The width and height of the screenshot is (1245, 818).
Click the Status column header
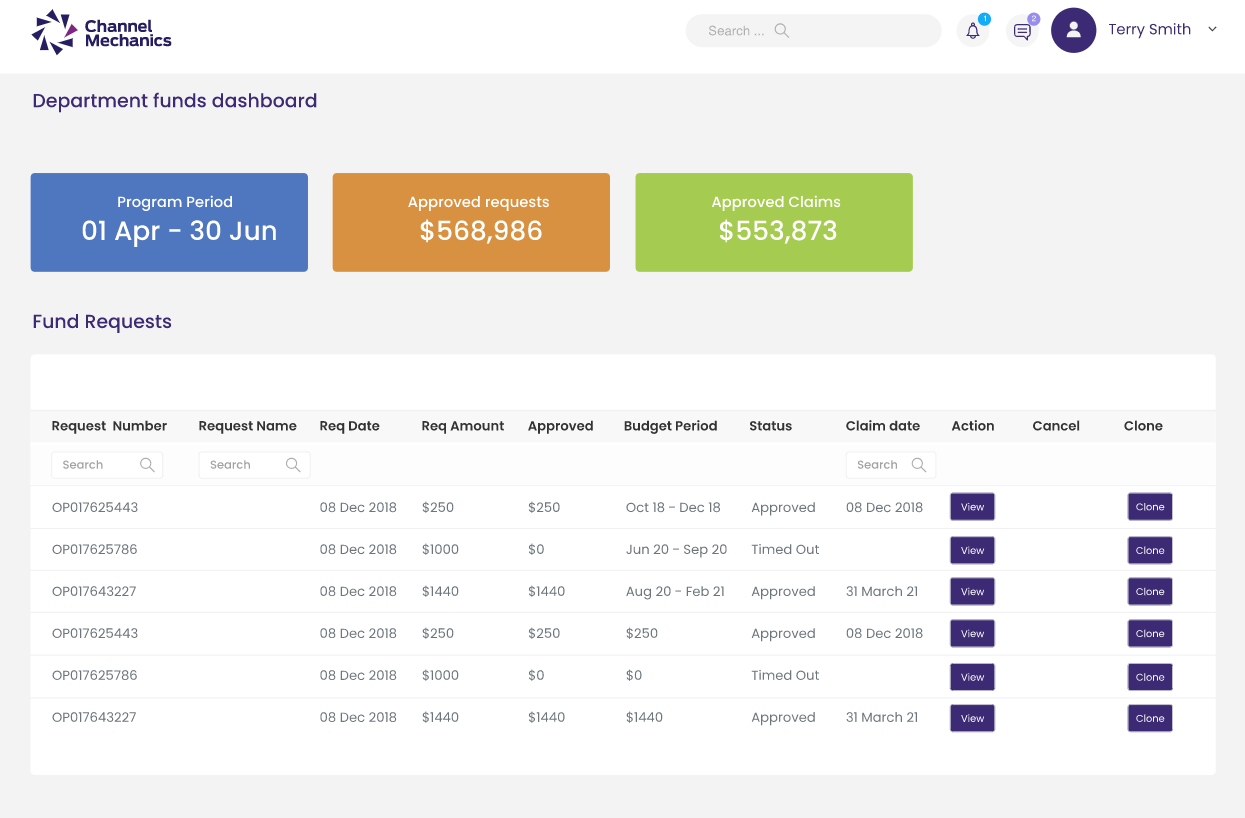[770, 426]
